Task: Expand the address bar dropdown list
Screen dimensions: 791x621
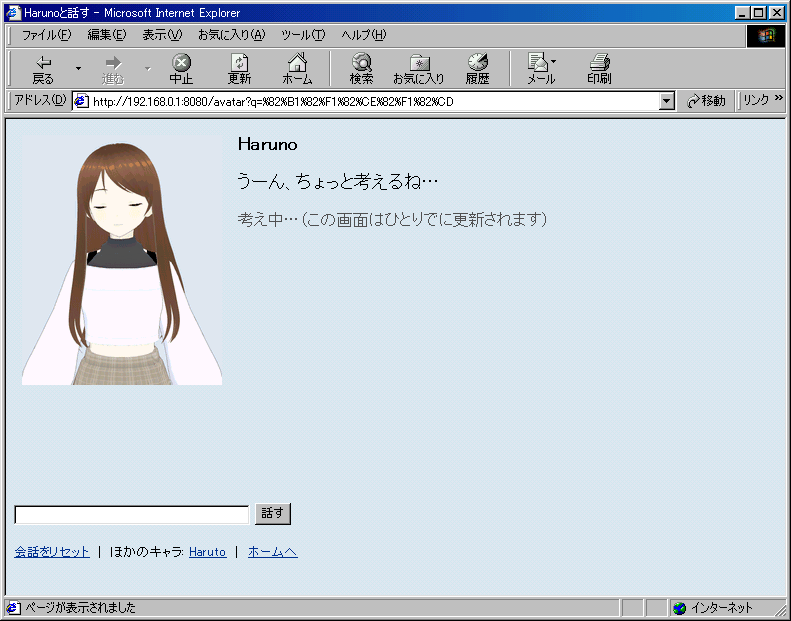Action: 666,101
